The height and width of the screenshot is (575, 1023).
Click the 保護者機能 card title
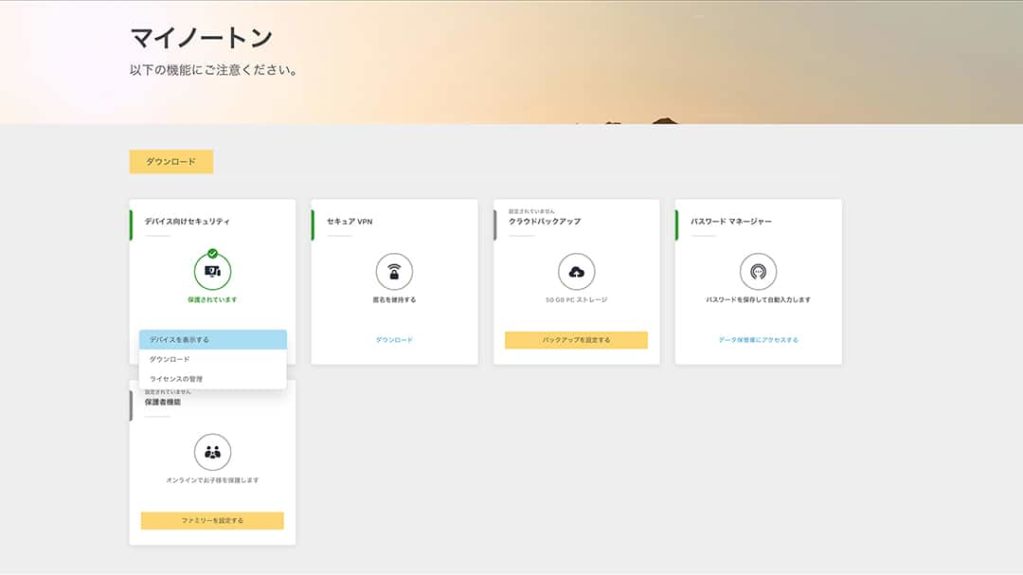[162, 402]
